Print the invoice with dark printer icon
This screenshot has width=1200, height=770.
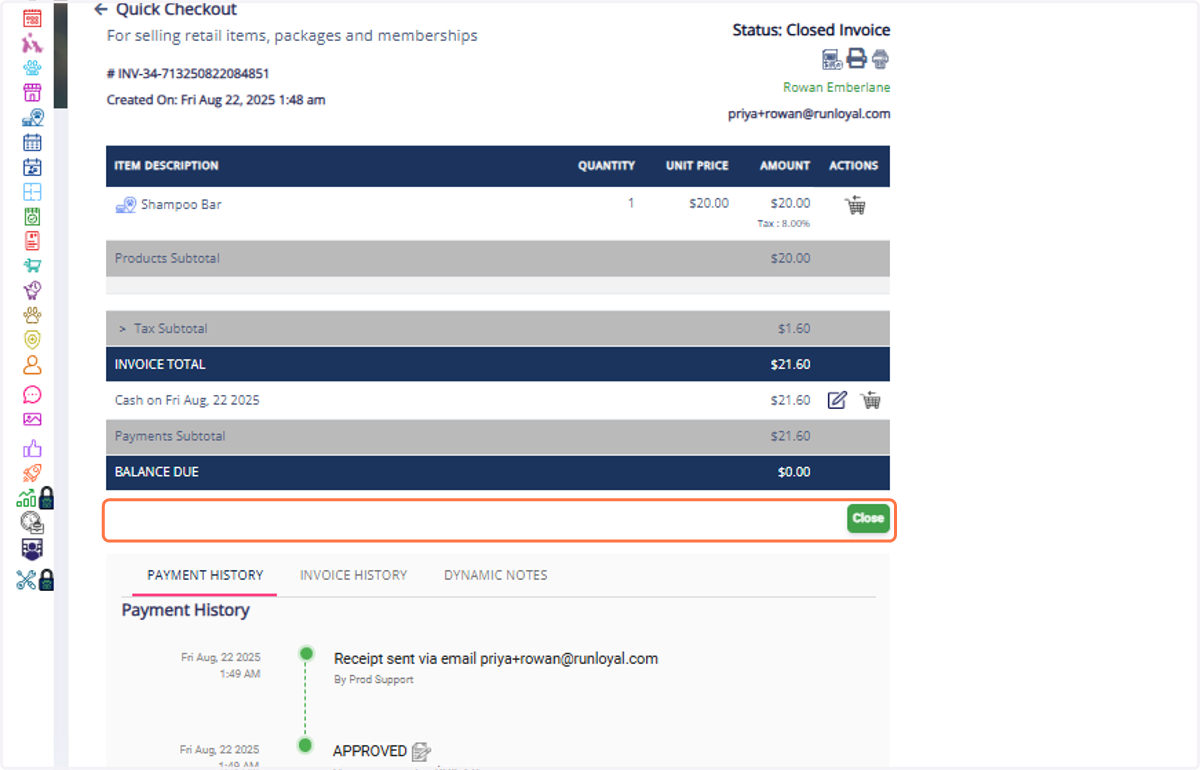[x=856, y=59]
